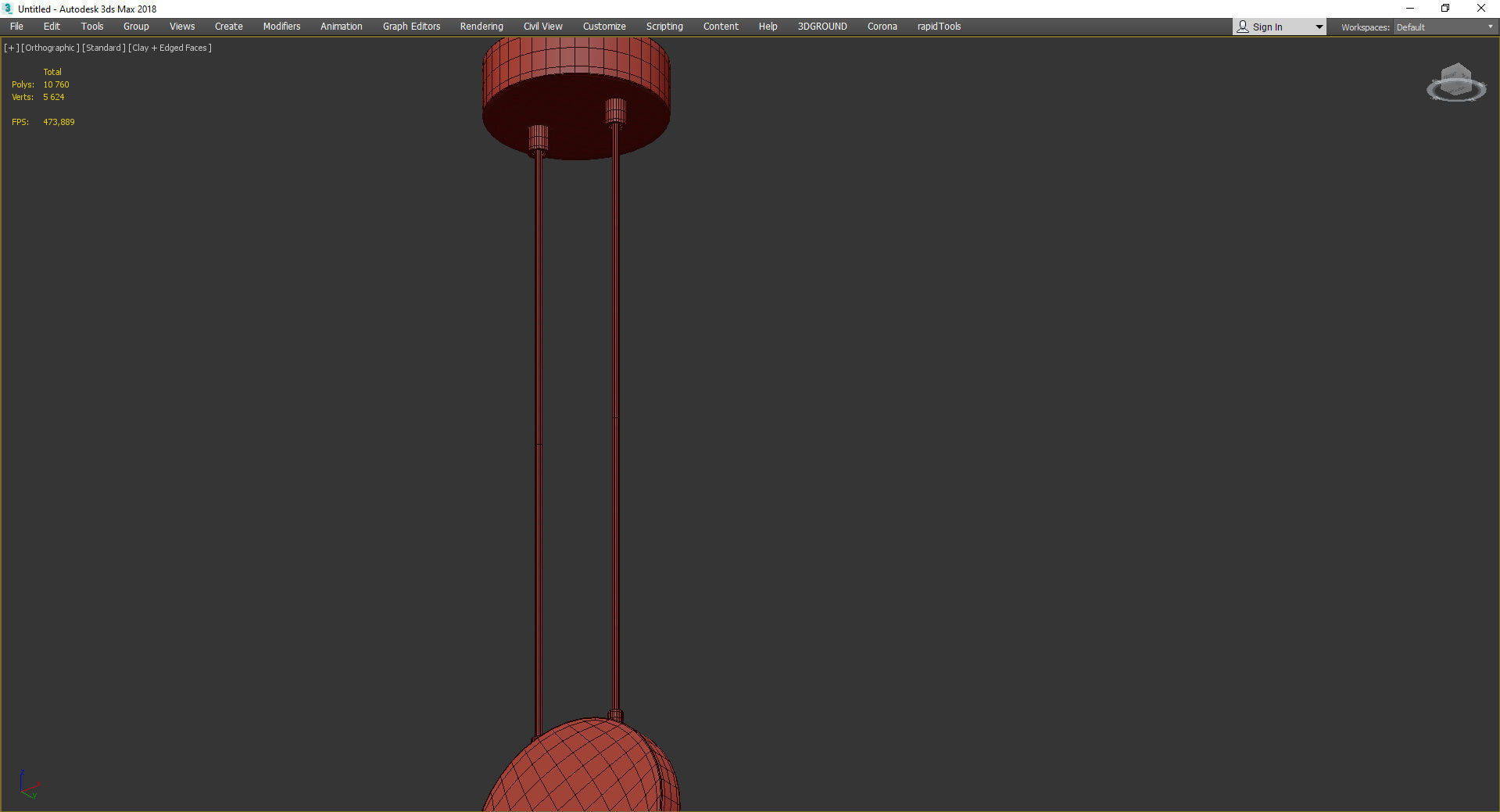1500x812 pixels.
Task: Click the Total statistics header
Action: 52,72
